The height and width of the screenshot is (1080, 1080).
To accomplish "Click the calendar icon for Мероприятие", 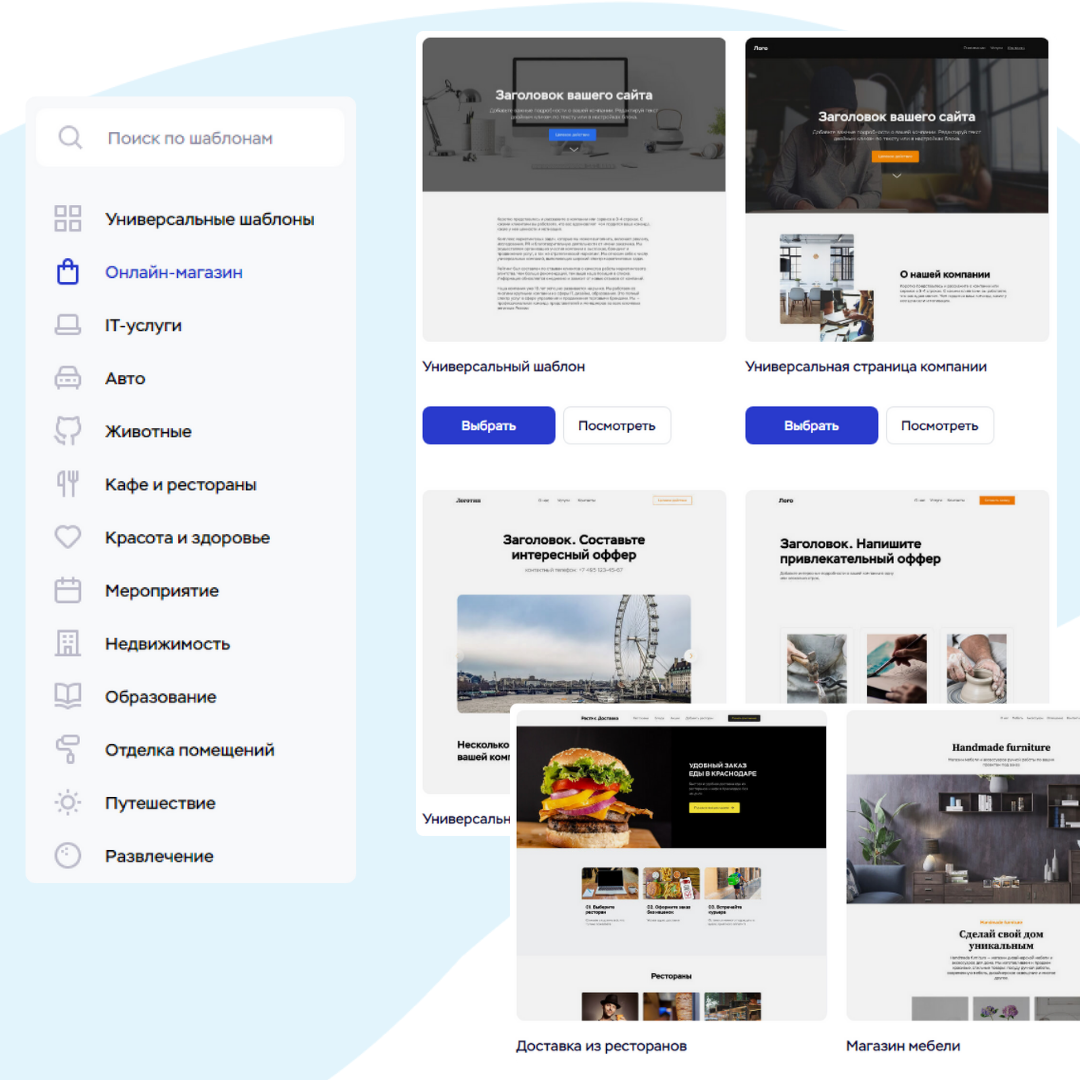I will click(68, 590).
